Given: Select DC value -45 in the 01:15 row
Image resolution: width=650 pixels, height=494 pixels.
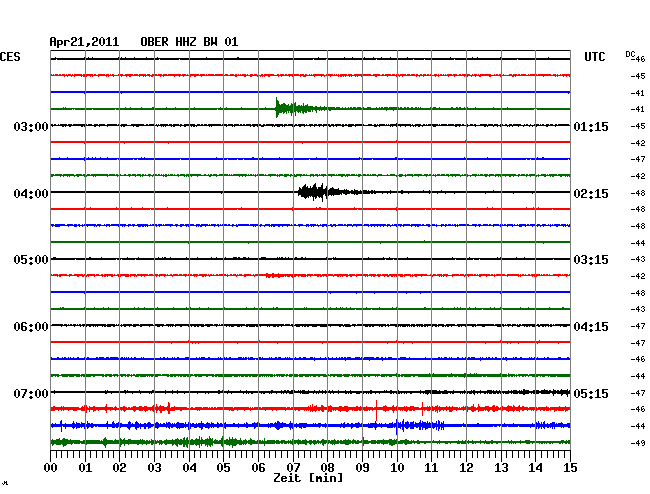Looking at the screenshot, I should click(638, 126).
